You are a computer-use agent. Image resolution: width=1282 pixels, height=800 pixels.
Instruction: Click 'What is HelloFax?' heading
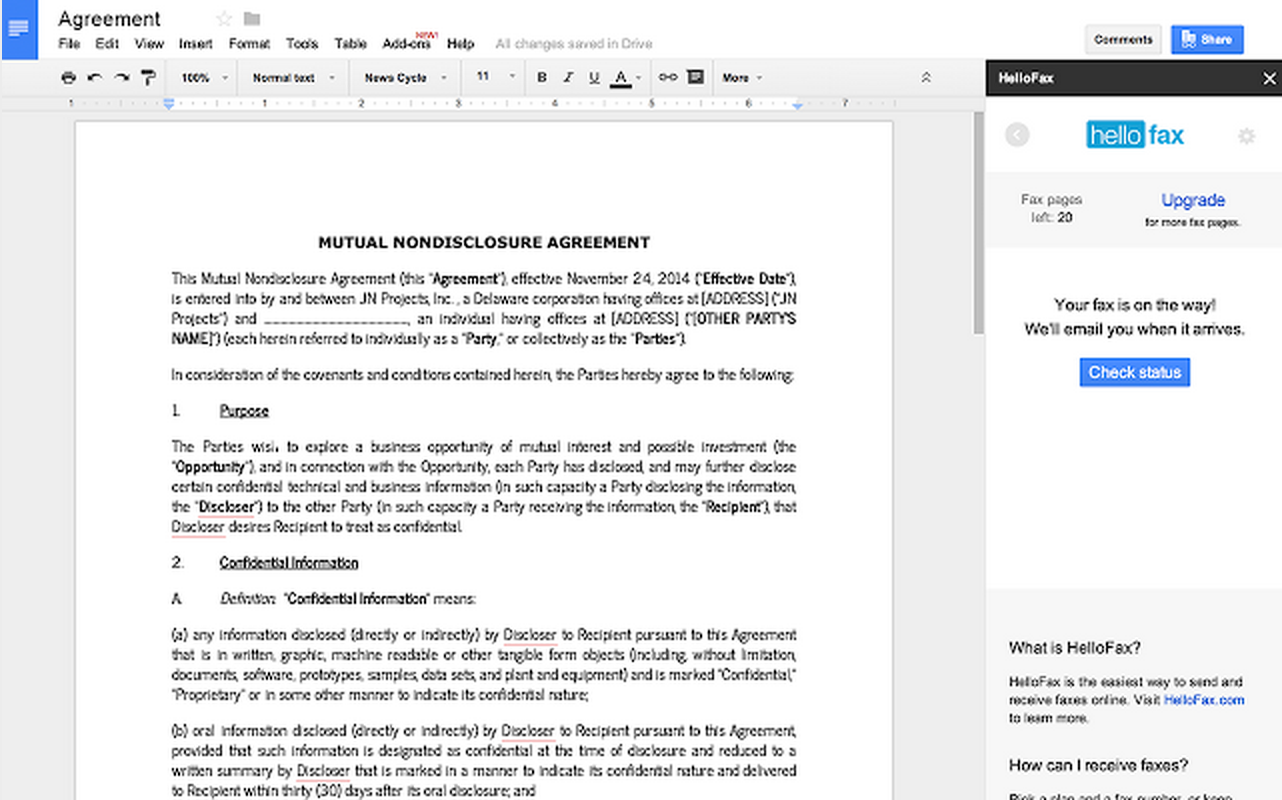coord(1075,647)
